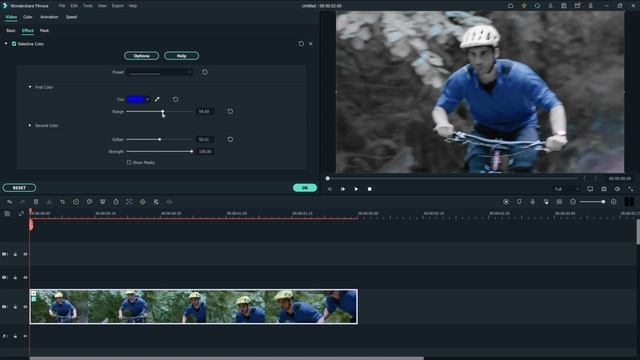The image size is (640, 360).
Task: Hide the top video track with eye icon
Action: (x=25, y=254)
